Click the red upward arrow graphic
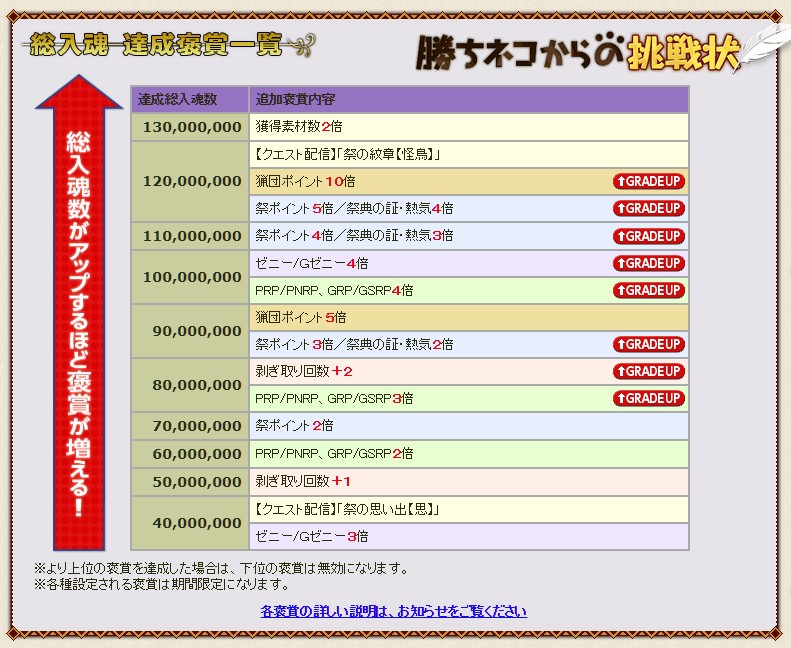The width and height of the screenshot is (791, 648). tap(79, 312)
